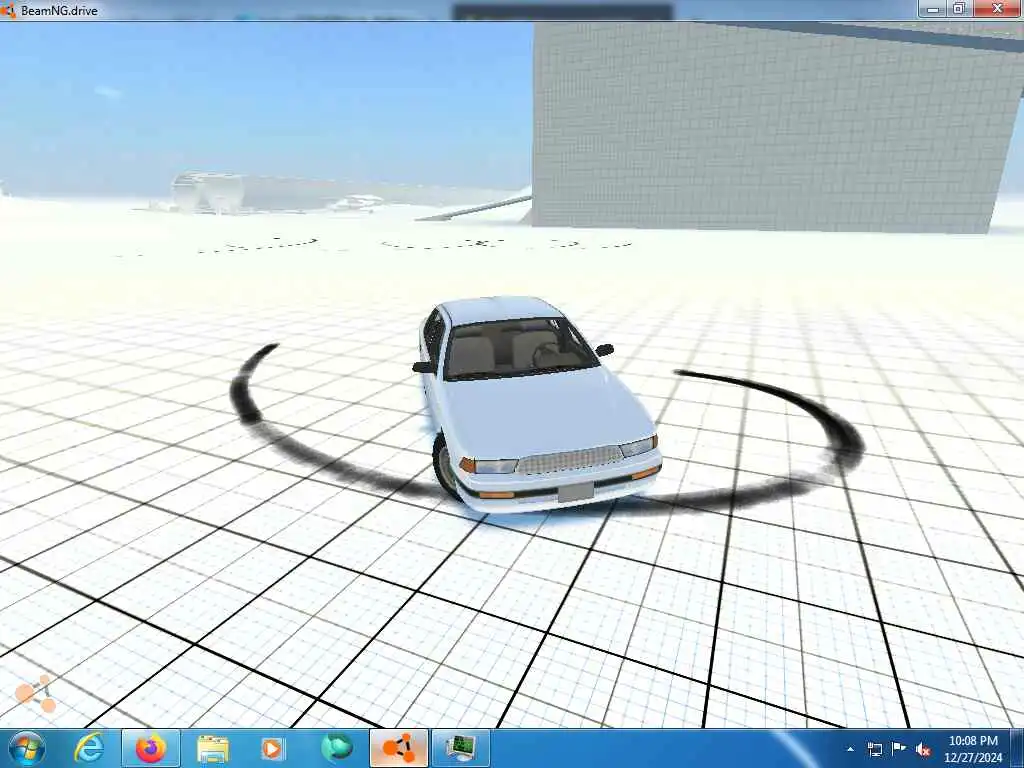Show hidden system tray icons
Image resolution: width=1024 pixels, height=768 pixels.
tap(850, 750)
